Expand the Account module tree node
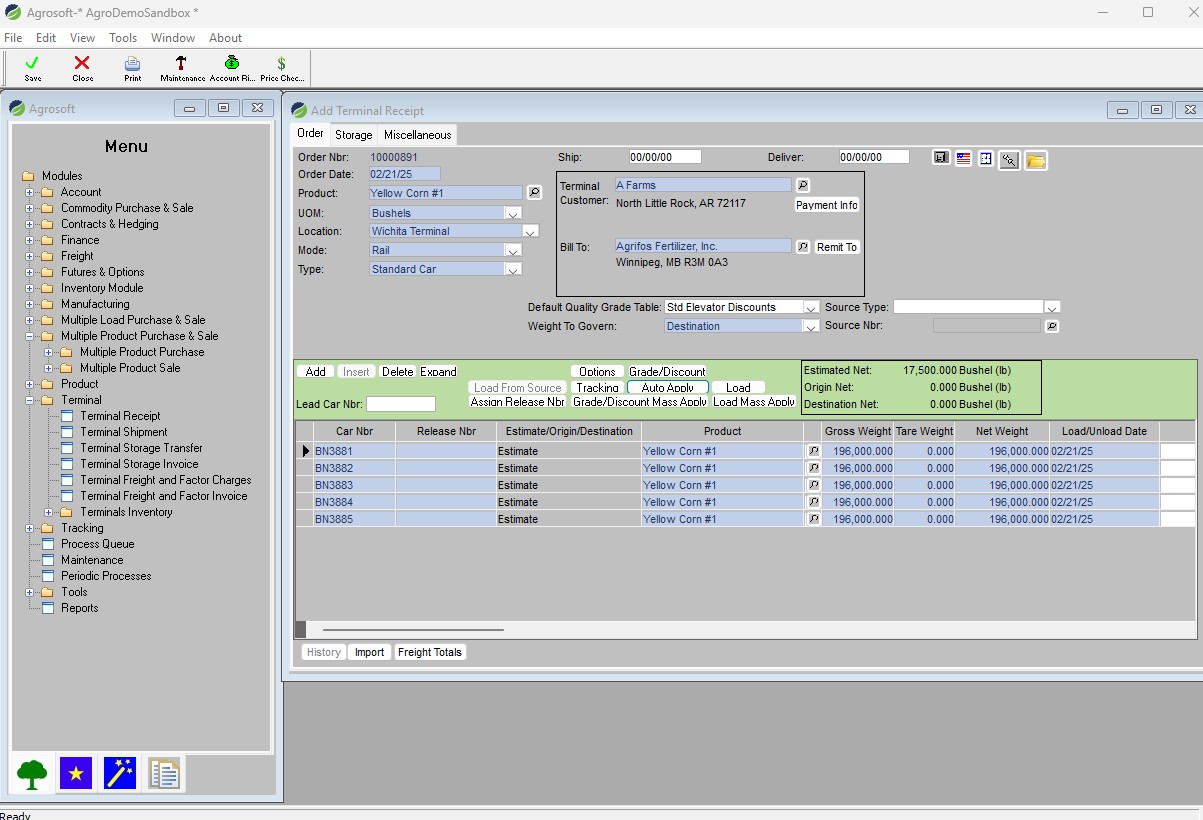The image size is (1203, 820). [x=29, y=192]
